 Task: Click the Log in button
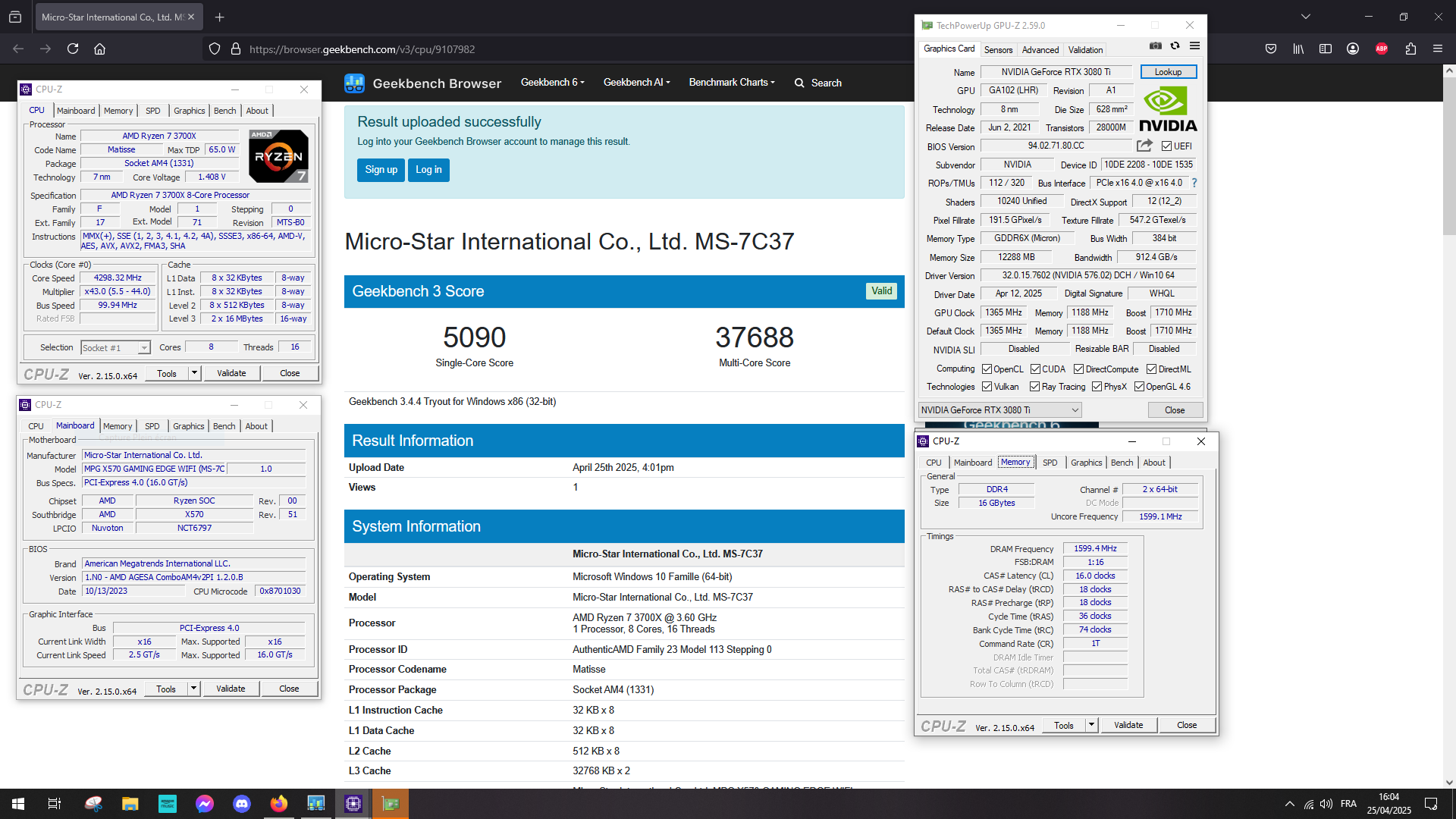(428, 170)
